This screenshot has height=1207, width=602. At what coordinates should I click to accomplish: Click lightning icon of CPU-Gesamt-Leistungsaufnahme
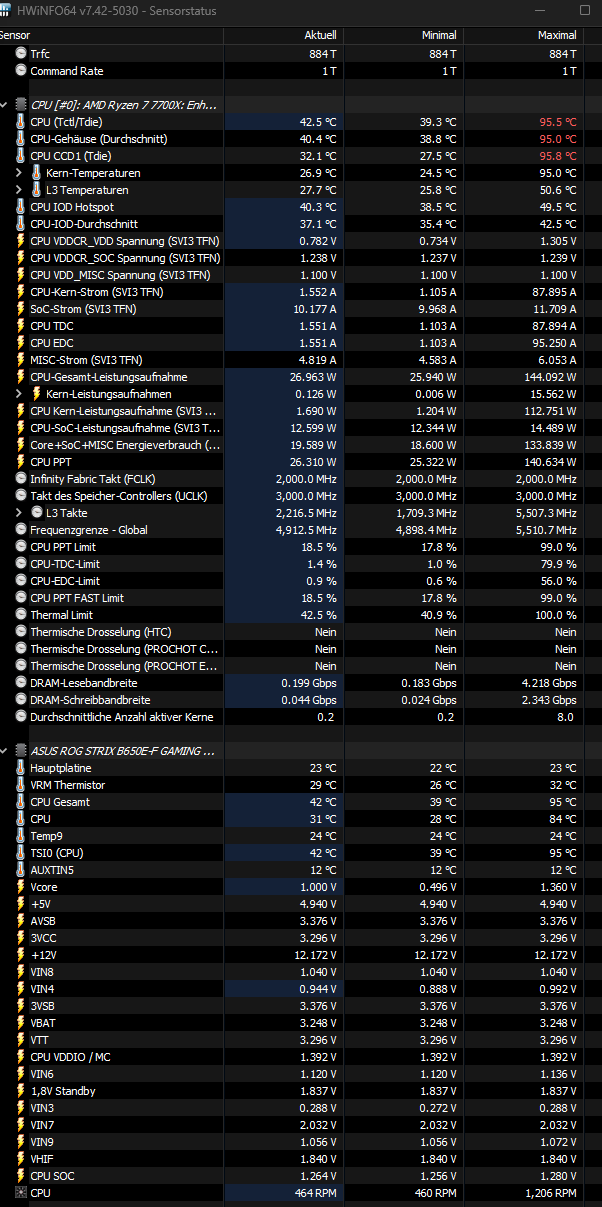[21, 377]
